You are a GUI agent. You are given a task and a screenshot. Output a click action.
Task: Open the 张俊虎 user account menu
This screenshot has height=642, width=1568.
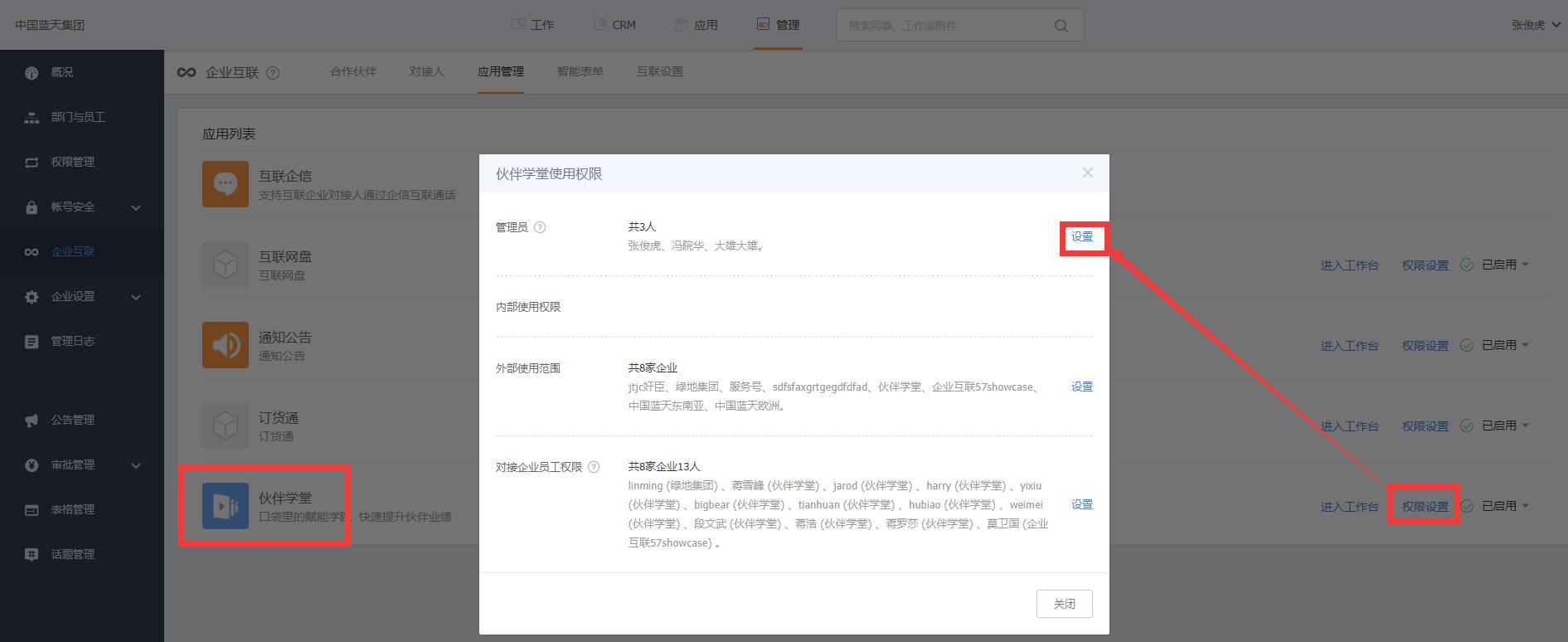1535,25
